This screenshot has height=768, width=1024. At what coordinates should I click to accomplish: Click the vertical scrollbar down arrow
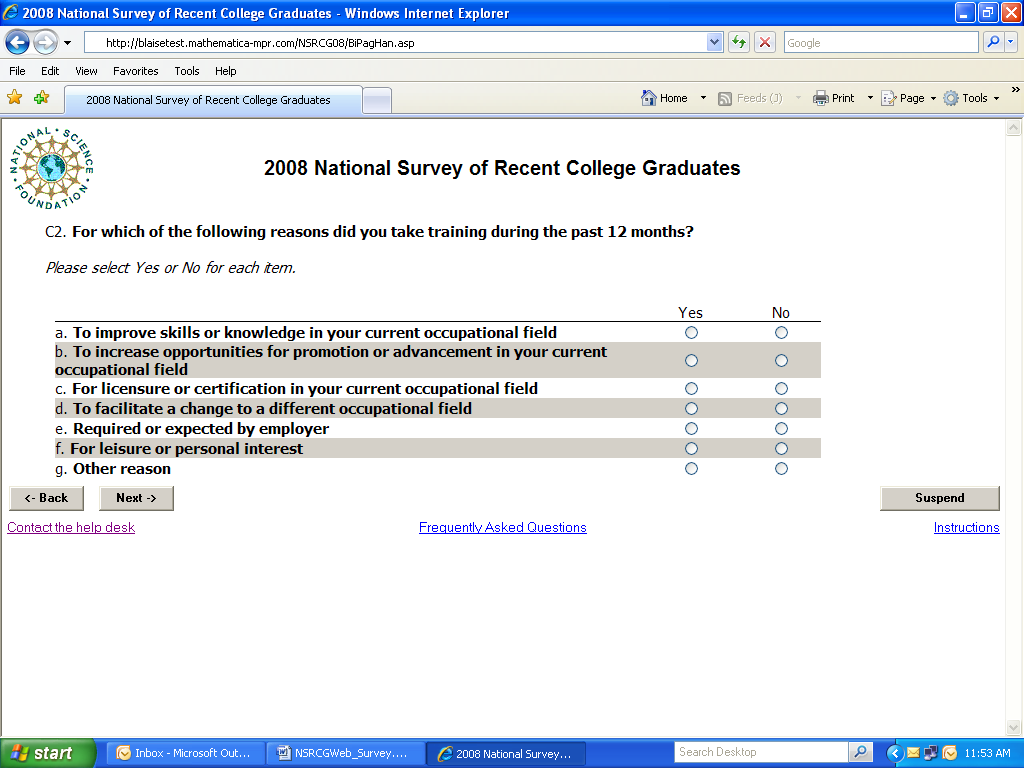tap(1015, 728)
